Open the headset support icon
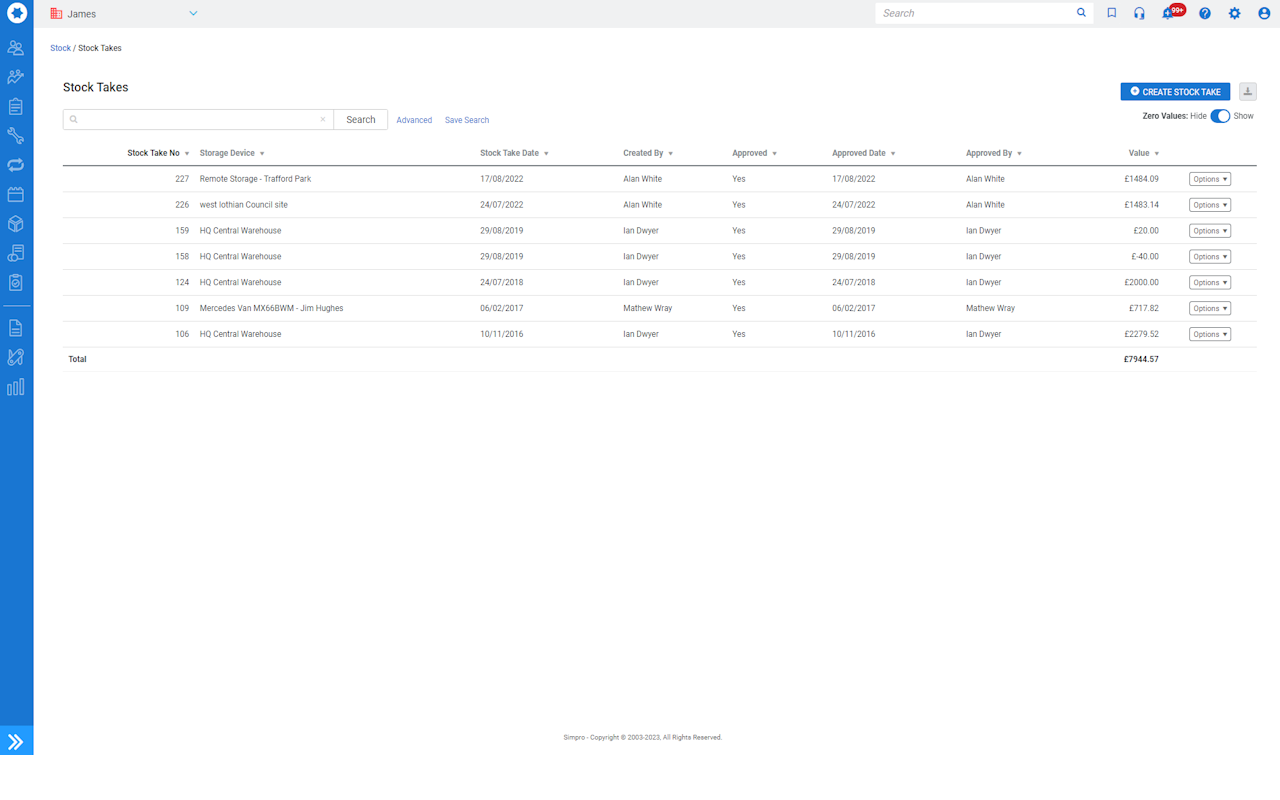 [1139, 14]
